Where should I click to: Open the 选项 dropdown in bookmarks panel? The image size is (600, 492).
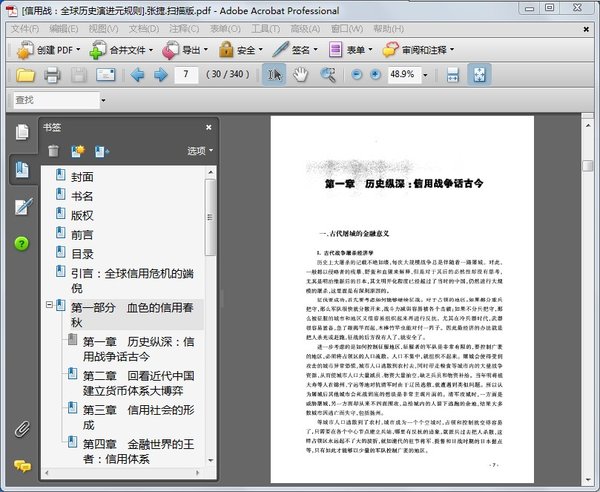(x=200, y=151)
